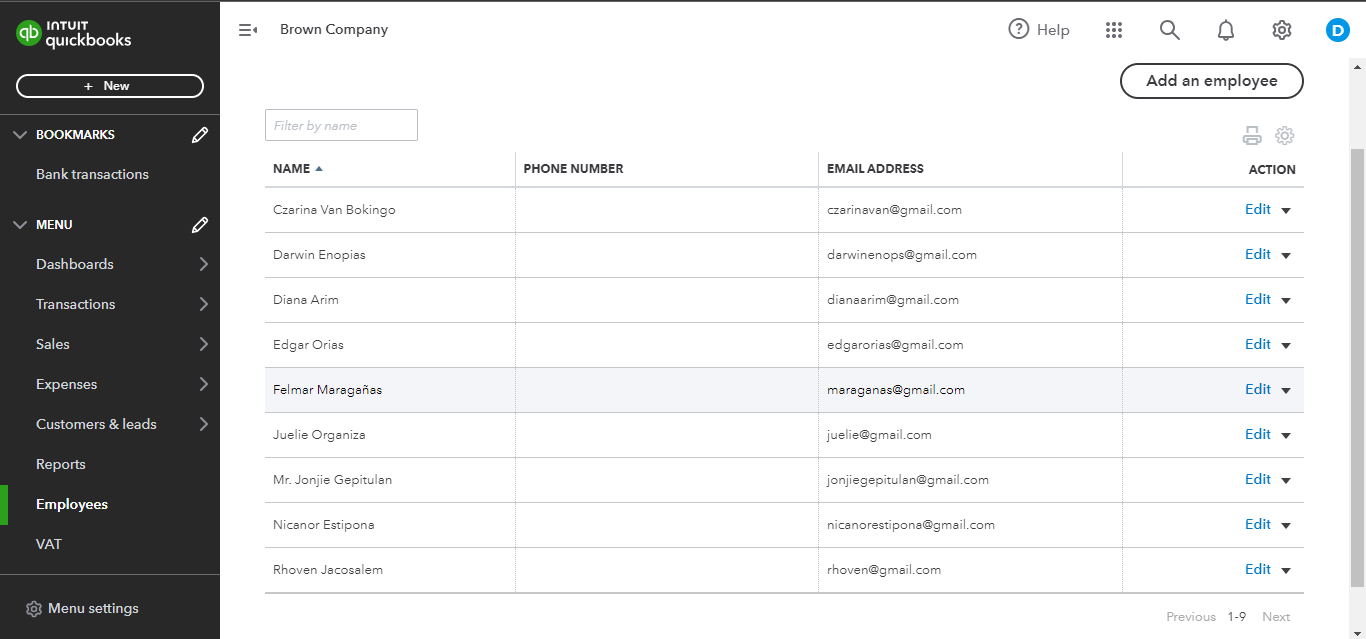Screen dimensions: 1366x639
Task: Go to Reports in the sidebar
Action: [61, 464]
